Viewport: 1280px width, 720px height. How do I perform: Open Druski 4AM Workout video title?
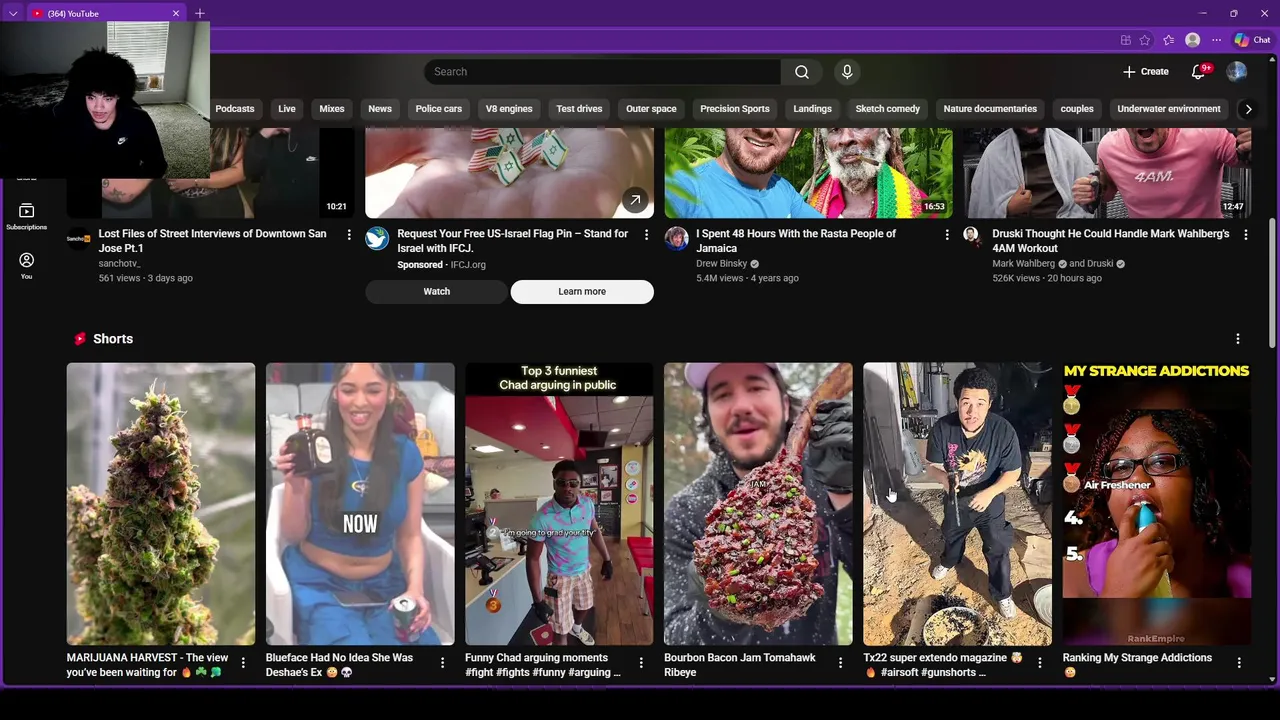[1110, 241]
